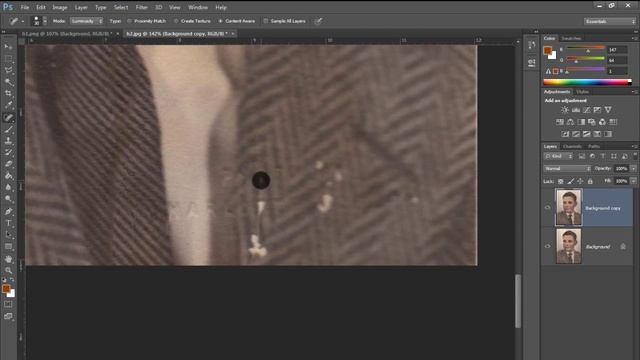Viewport: 640px width, 360px height.
Task: Open the History panel icon
Action: 531,45
